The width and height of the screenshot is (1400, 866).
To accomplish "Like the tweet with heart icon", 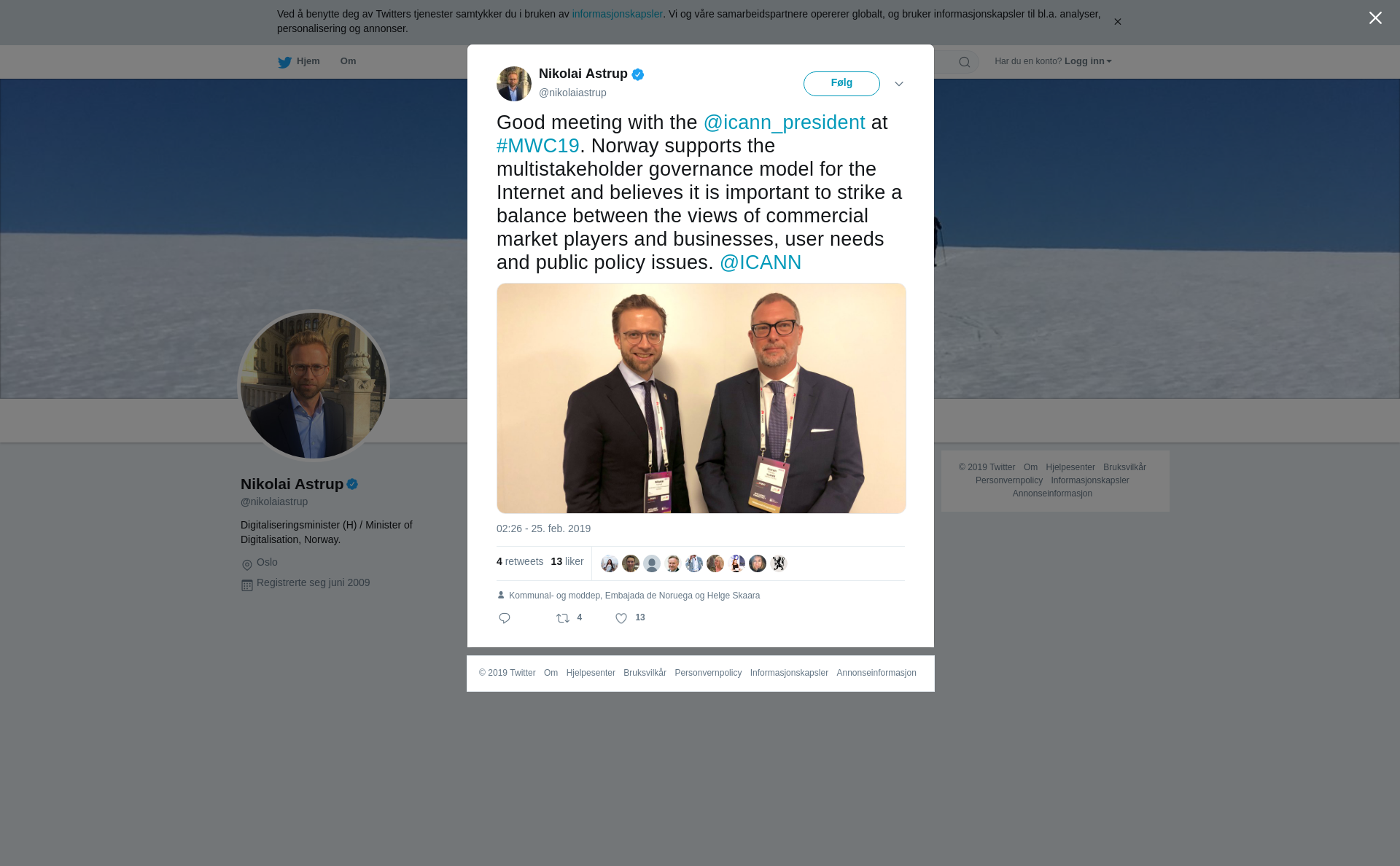I will [x=621, y=618].
